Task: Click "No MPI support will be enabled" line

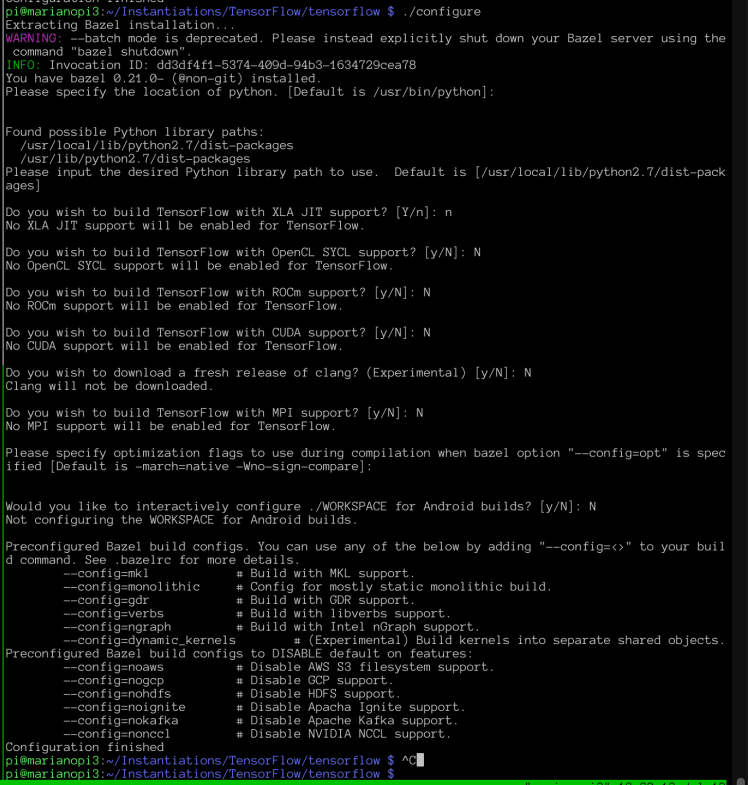Action: (x=171, y=427)
